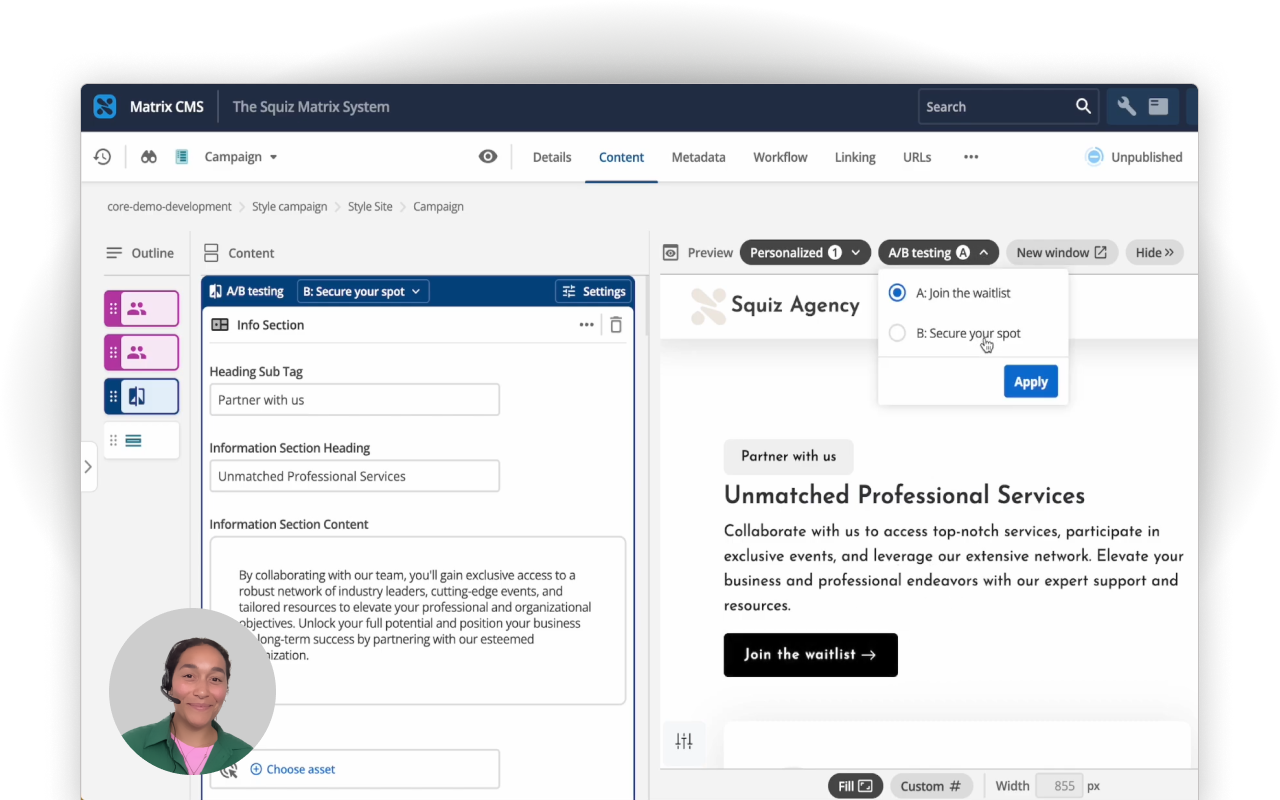Switch to the Metadata tab

tap(698, 157)
